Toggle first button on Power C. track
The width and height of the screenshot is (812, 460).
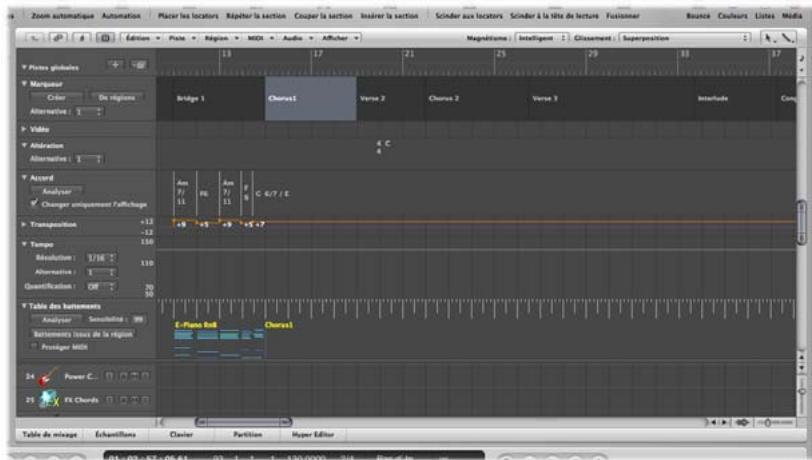(x=109, y=376)
